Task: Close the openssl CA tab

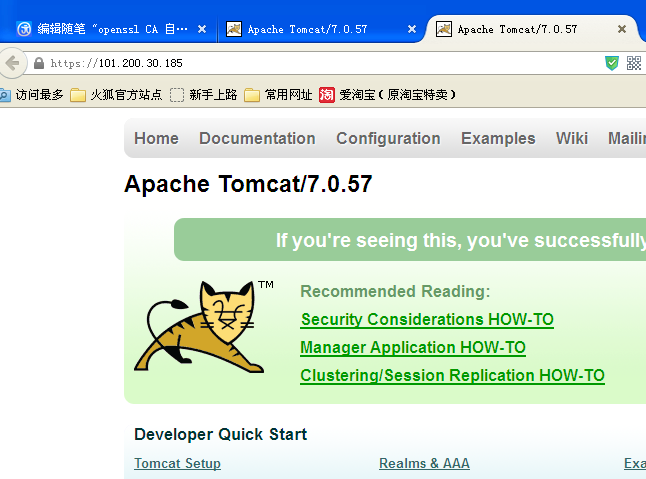Action: coord(202,29)
